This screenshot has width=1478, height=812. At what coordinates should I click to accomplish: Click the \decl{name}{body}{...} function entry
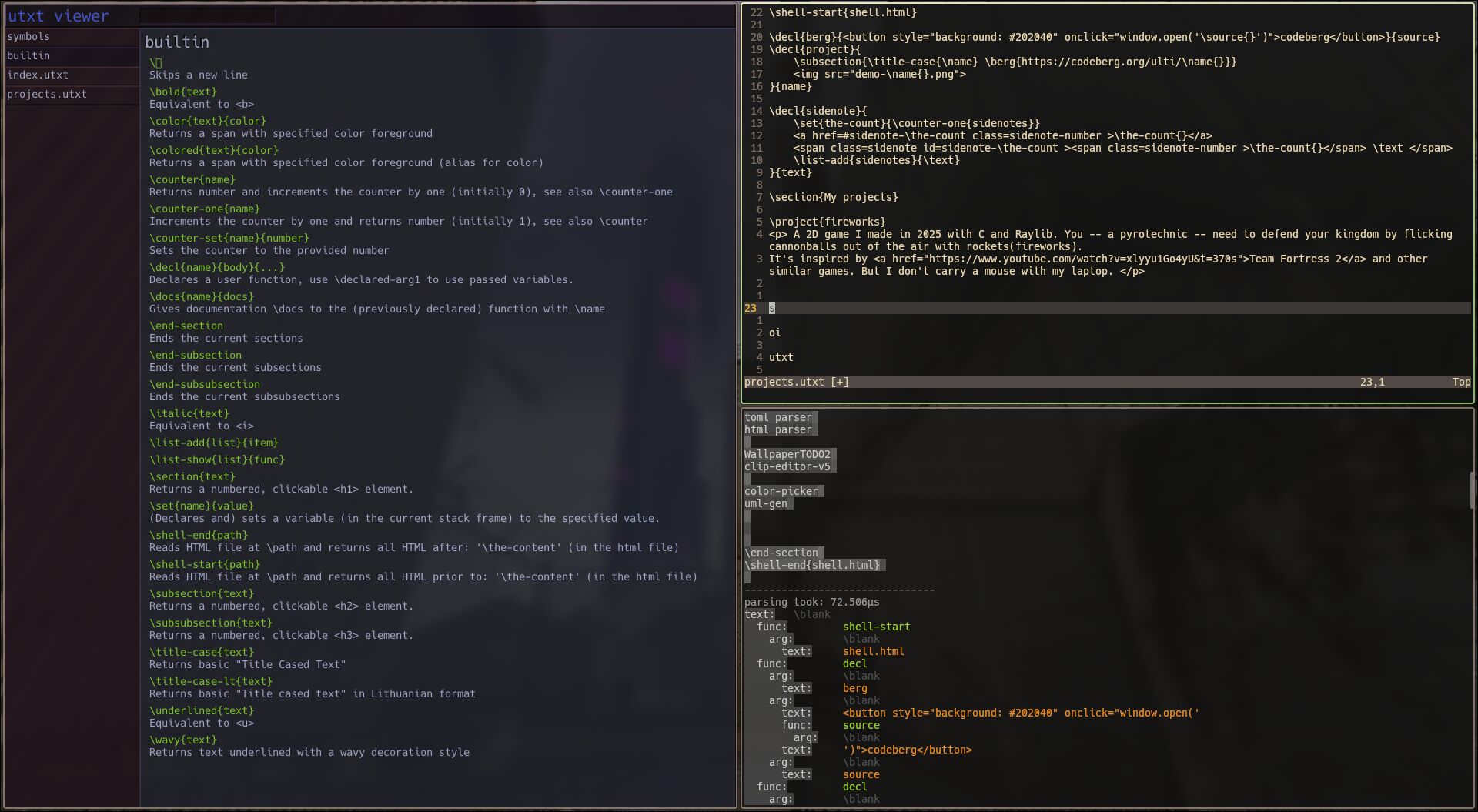pyautogui.click(x=217, y=268)
